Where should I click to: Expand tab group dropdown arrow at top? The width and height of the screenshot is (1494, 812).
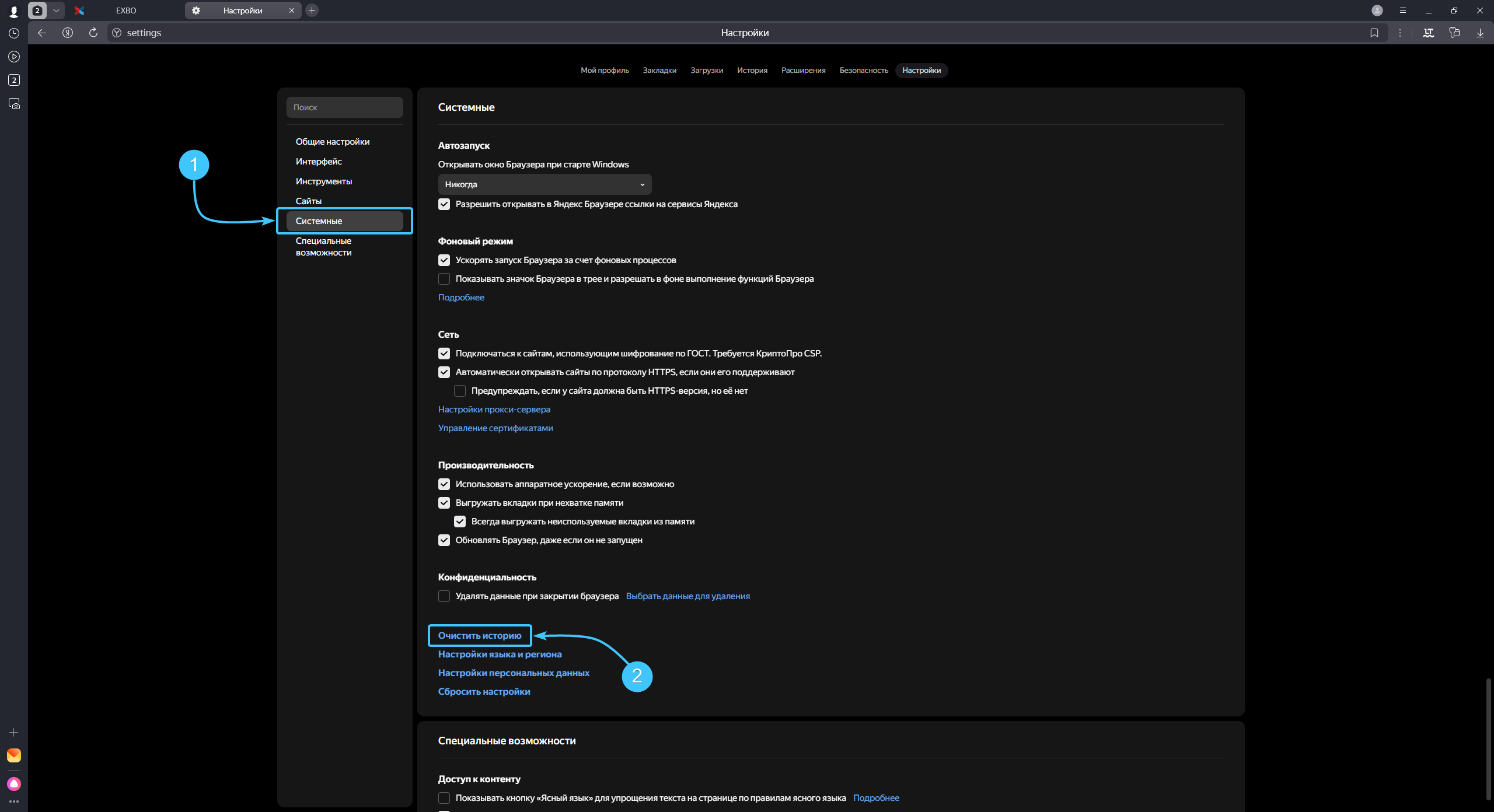point(56,10)
